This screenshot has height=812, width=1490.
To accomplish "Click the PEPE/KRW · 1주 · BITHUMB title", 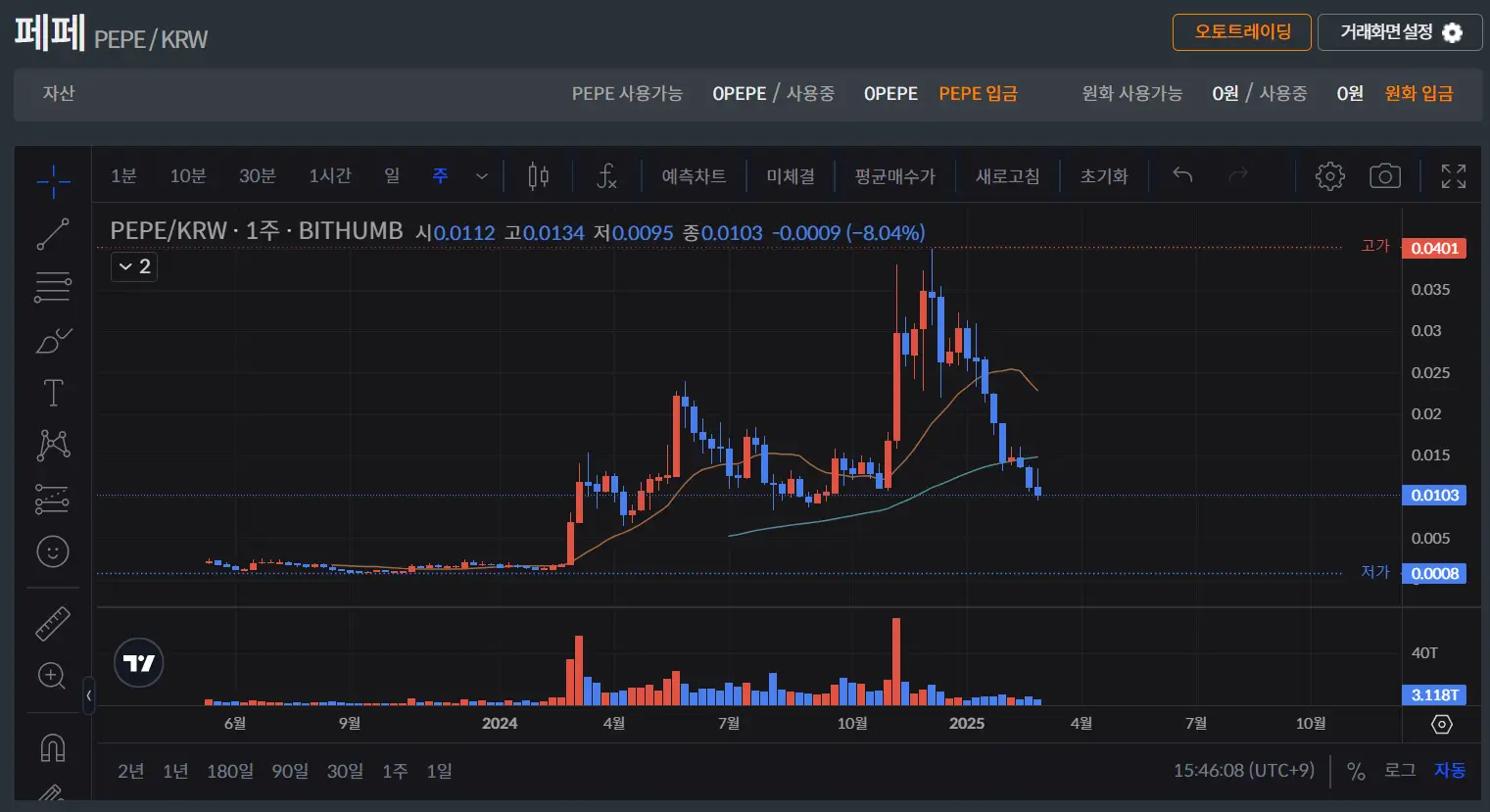I will (257, 231).
